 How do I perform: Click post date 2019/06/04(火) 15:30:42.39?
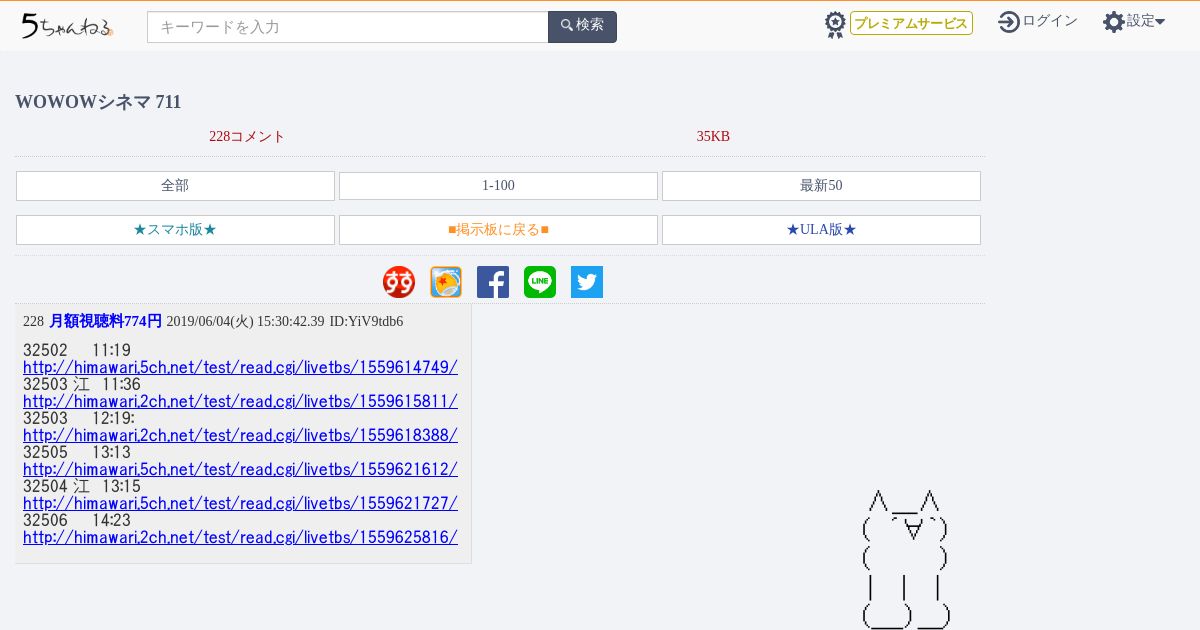pyautogui.click(x=245, y=321)
